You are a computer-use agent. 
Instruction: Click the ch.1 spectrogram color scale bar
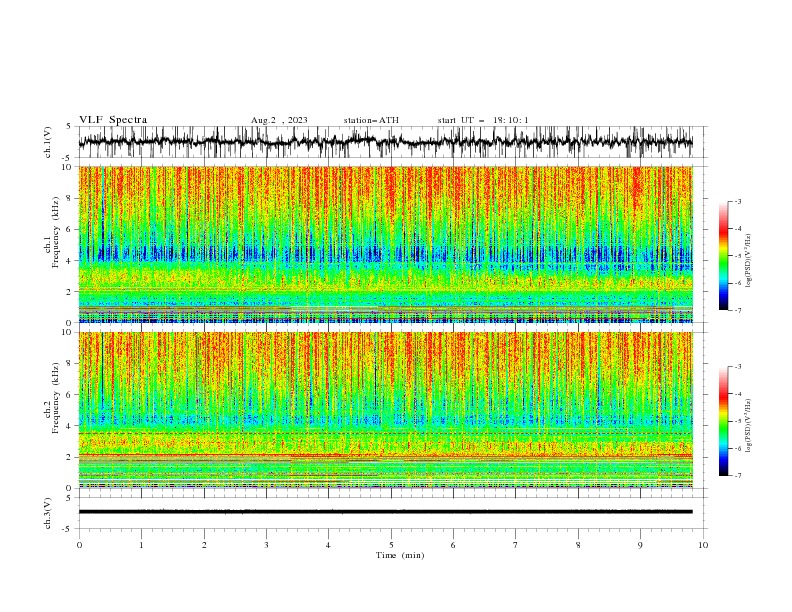point(723,256)
